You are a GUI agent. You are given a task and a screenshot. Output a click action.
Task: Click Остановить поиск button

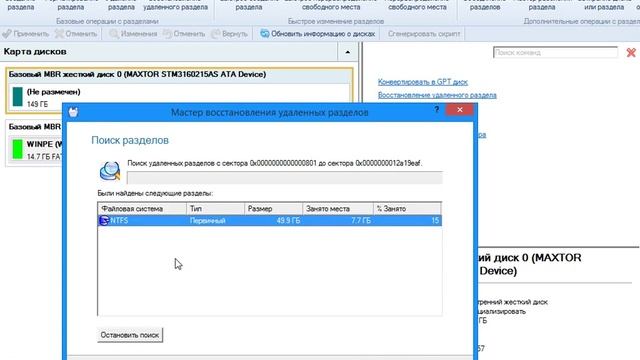click(x=130, y=335)
